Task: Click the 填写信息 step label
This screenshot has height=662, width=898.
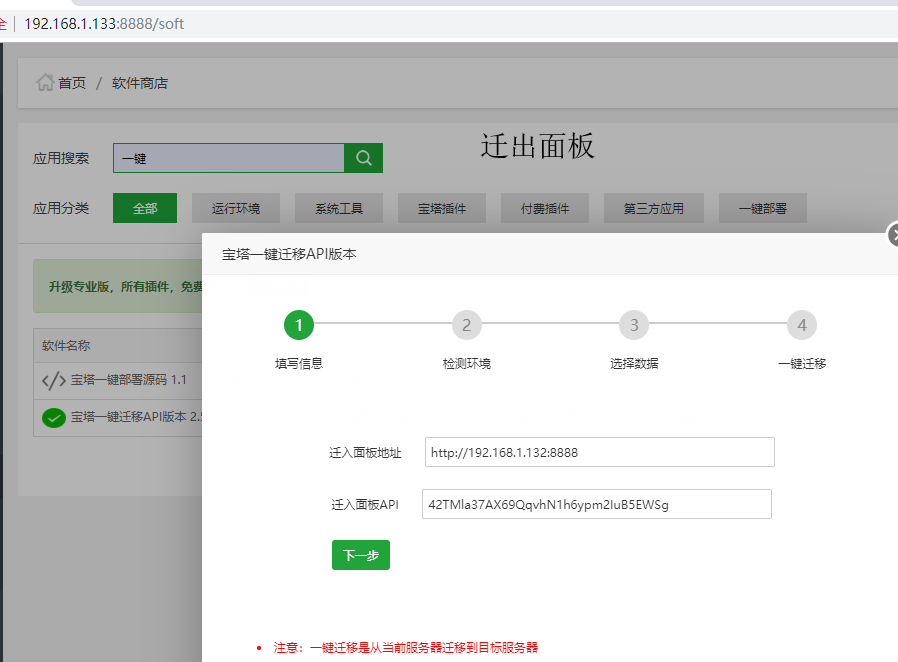Action: (298, 364)
